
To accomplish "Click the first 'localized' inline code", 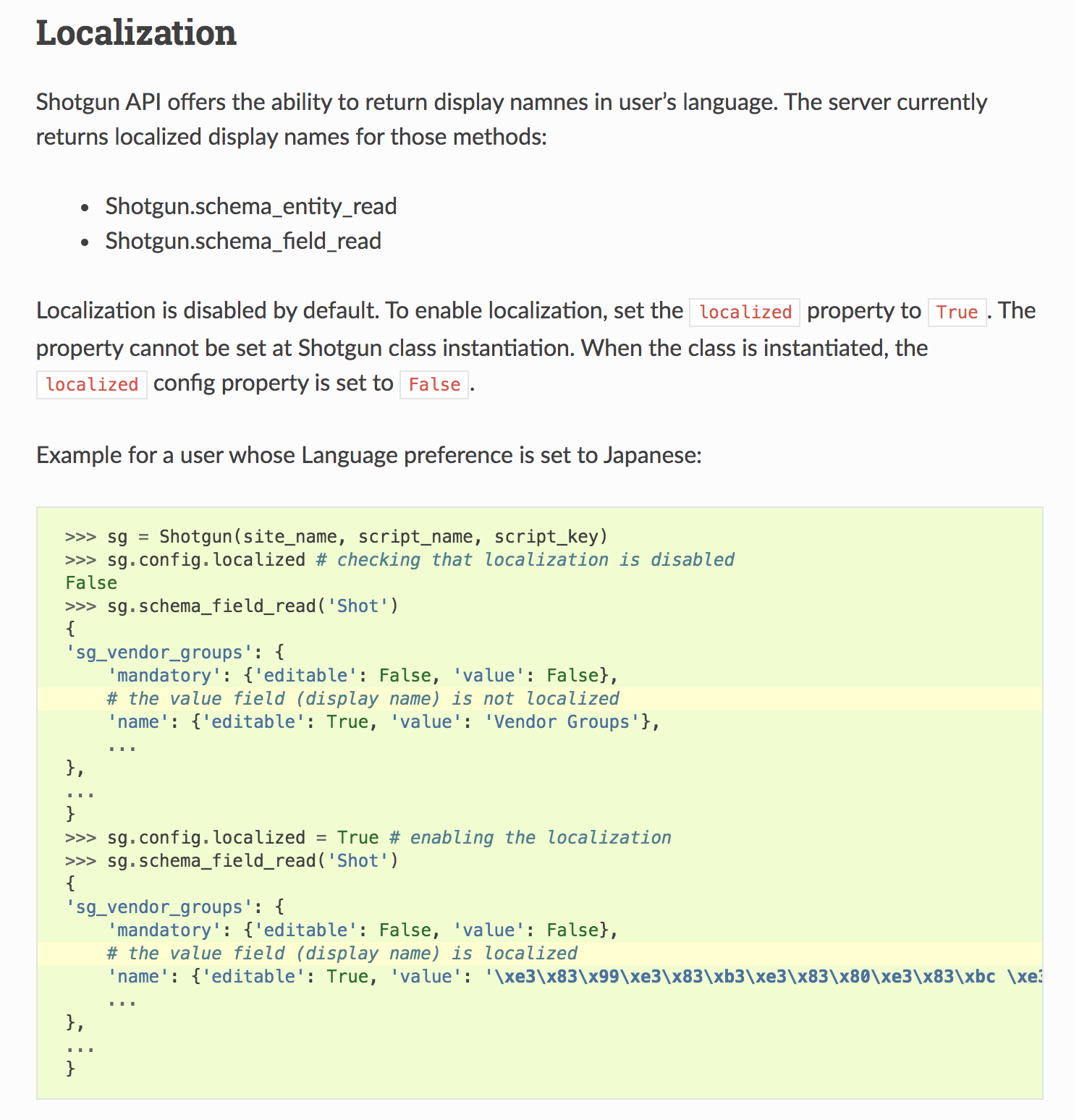I will [745, 312].
